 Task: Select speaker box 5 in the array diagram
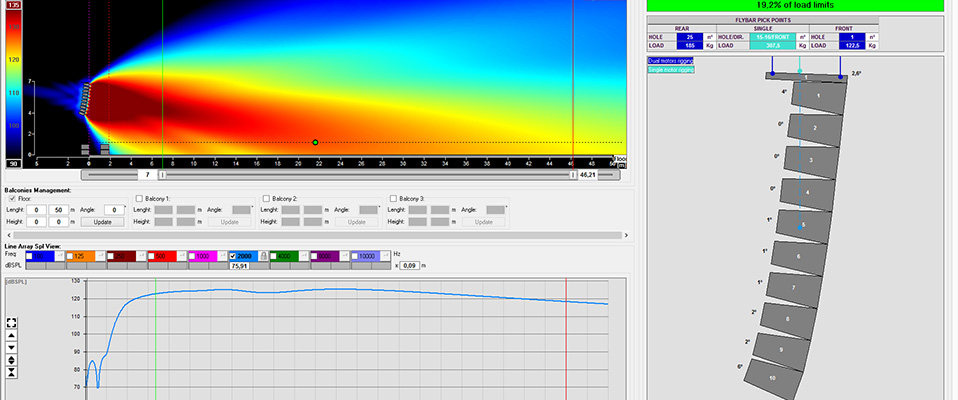click(x=804, y=225)
